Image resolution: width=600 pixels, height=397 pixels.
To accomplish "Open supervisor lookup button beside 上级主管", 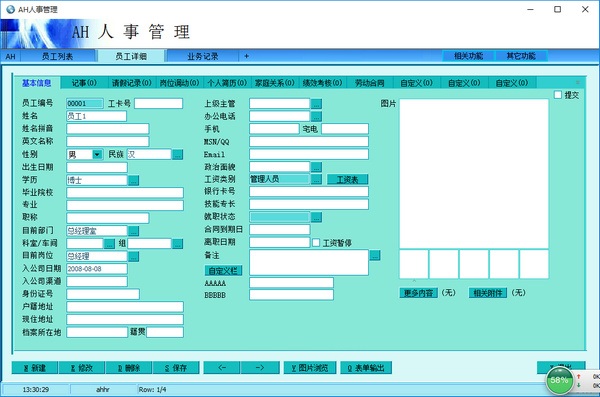I will click(316, 103).
